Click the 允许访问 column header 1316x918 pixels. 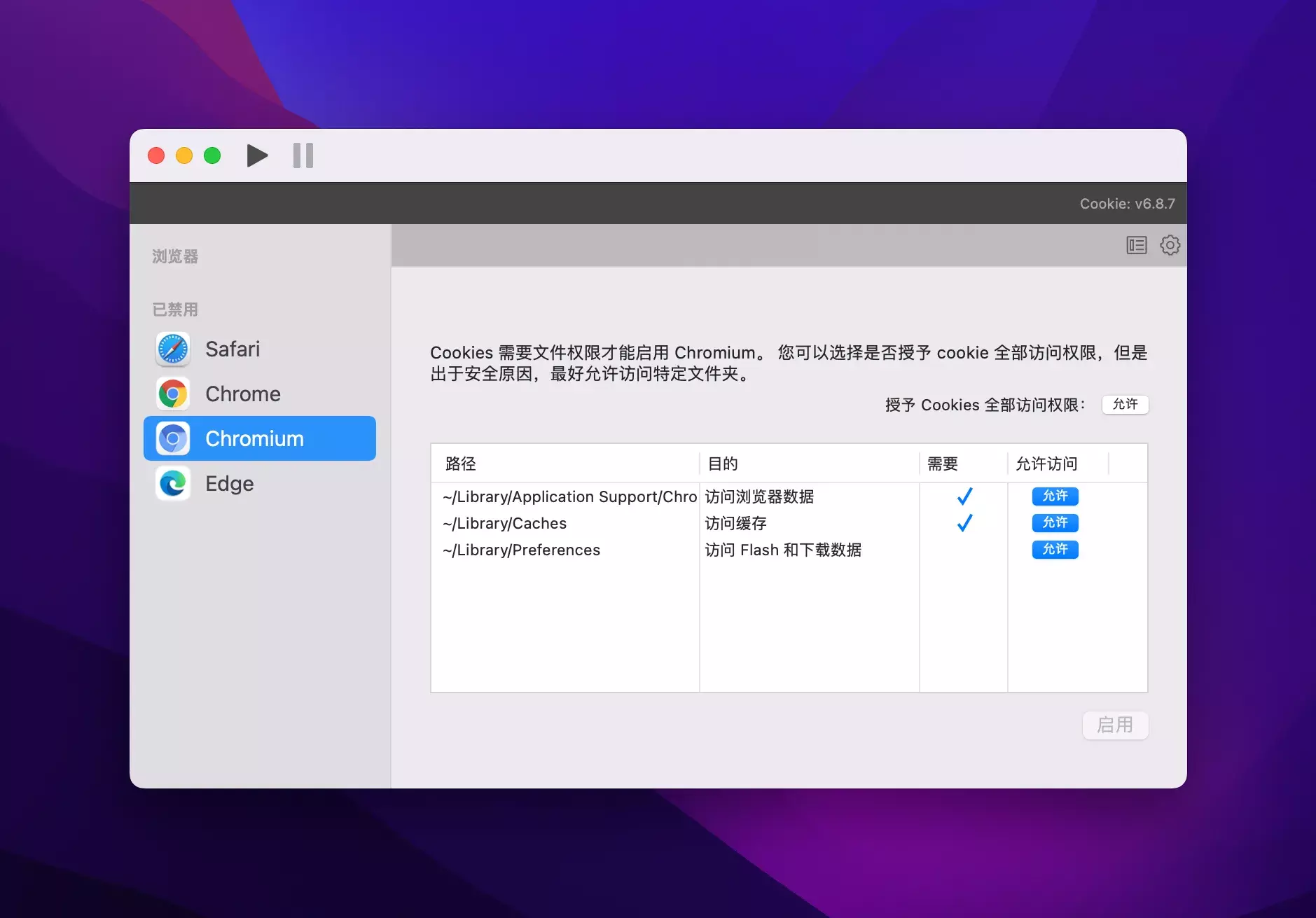(x=1046, y=464)
